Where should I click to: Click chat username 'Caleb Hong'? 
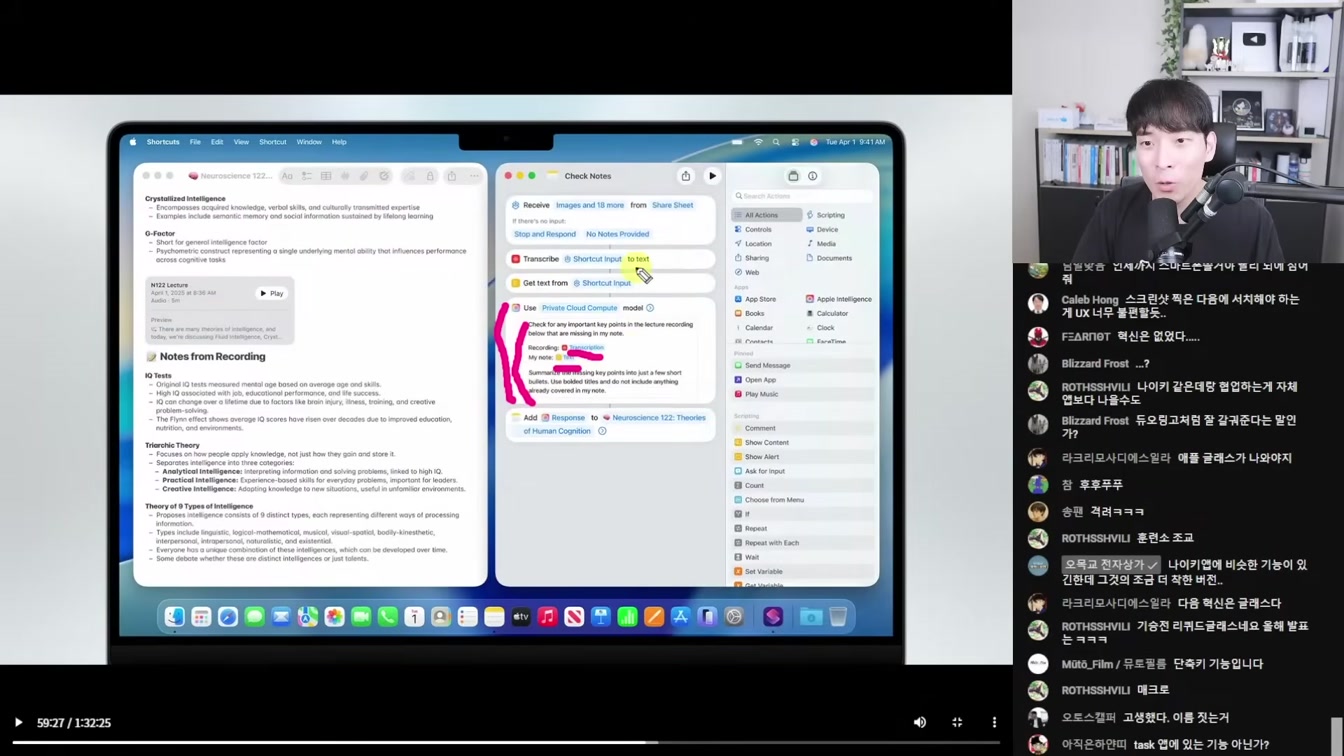point(1090,300)
